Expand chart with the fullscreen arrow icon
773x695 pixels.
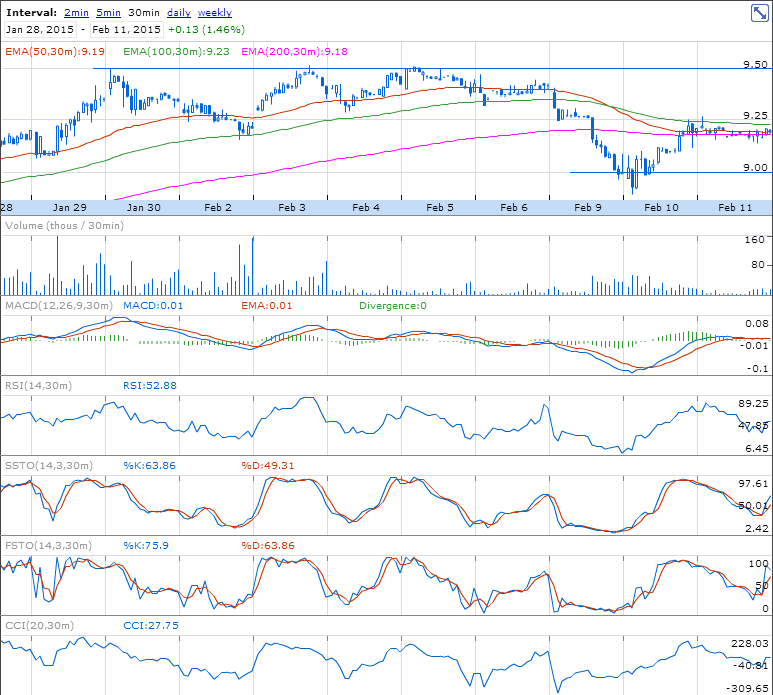pyautogui.click(x=759, y=13)
